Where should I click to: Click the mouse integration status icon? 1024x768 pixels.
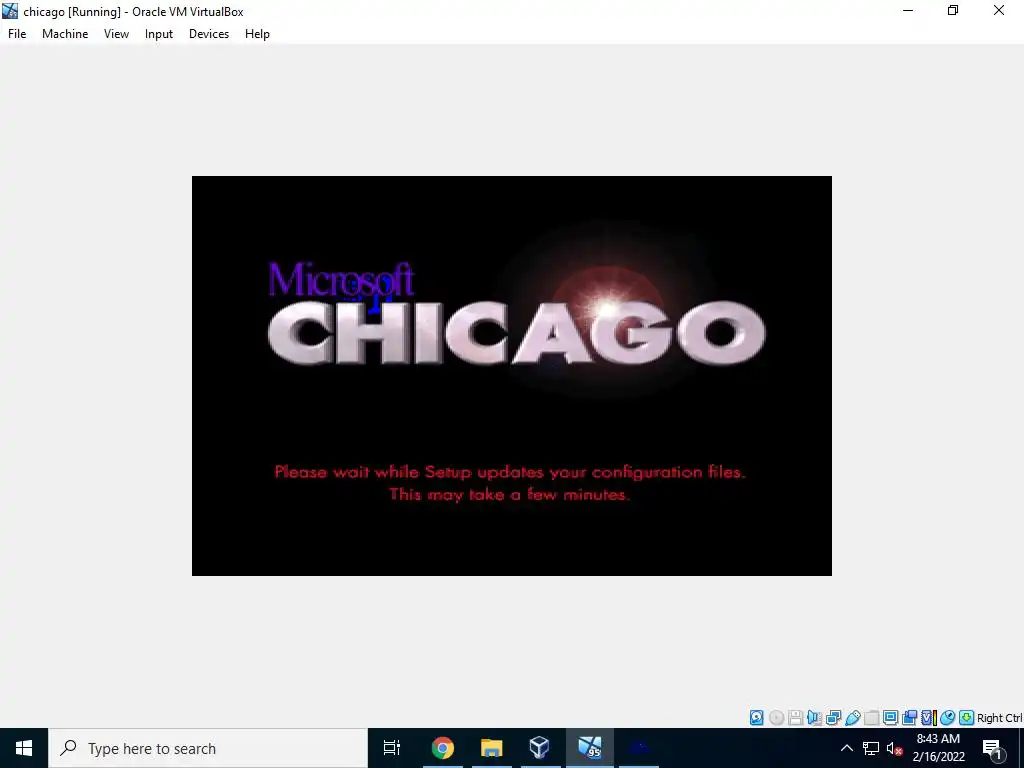[x=948, y=718]
